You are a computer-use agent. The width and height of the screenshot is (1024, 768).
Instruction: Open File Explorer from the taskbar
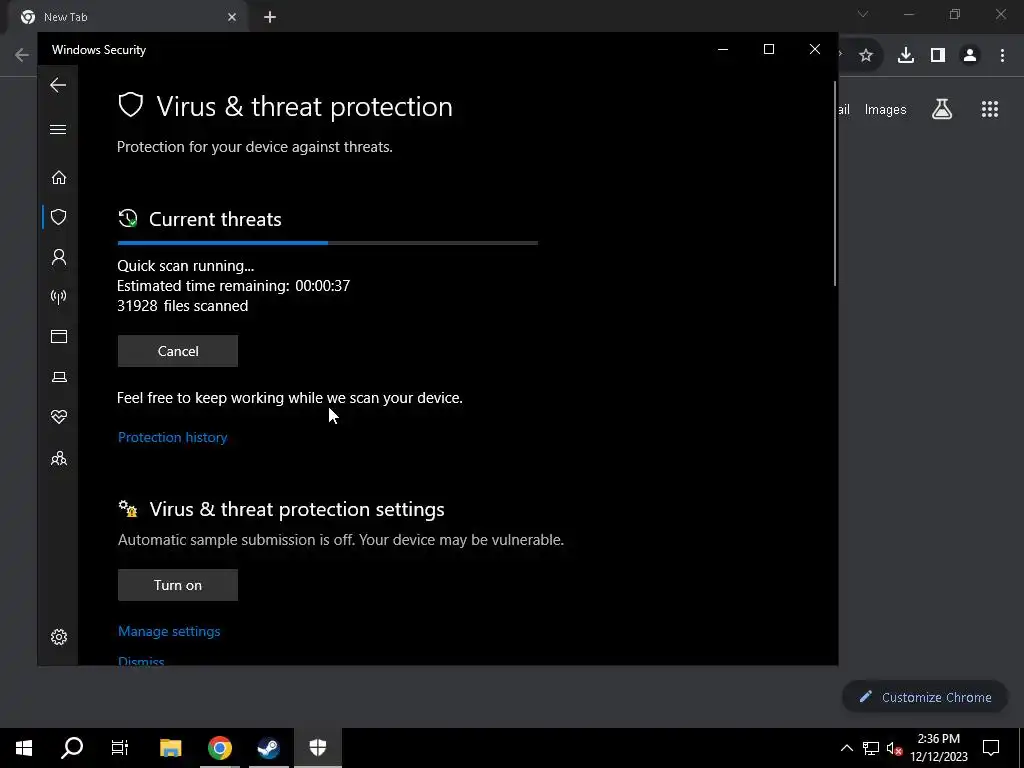(x=170, y=748)
